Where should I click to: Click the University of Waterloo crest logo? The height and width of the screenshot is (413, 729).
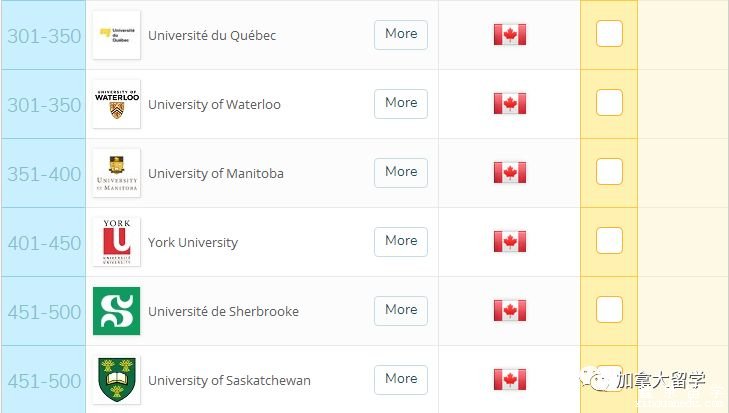point(116,104)
